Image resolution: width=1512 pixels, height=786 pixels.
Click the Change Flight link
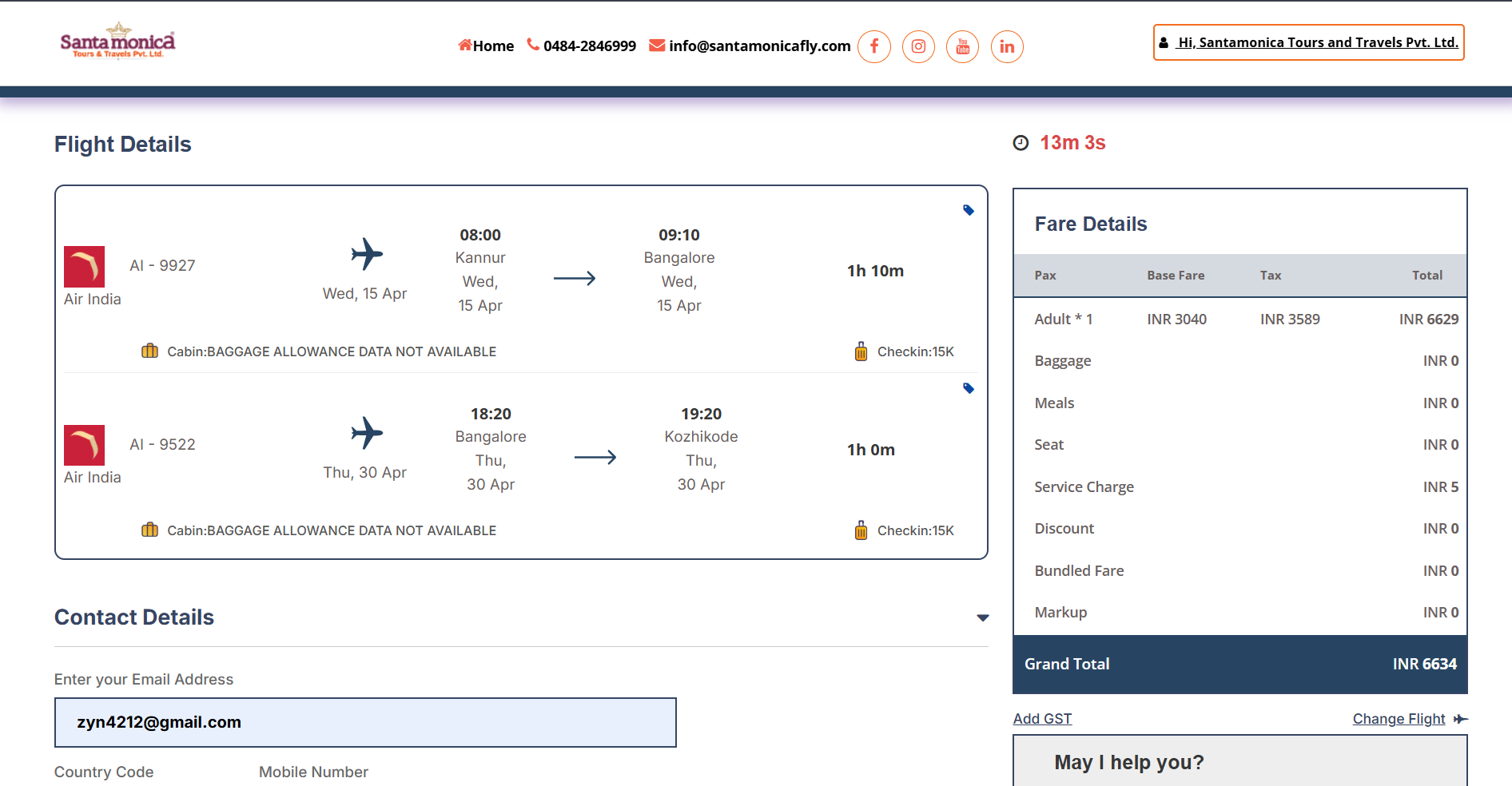(x=1399, y=718)
